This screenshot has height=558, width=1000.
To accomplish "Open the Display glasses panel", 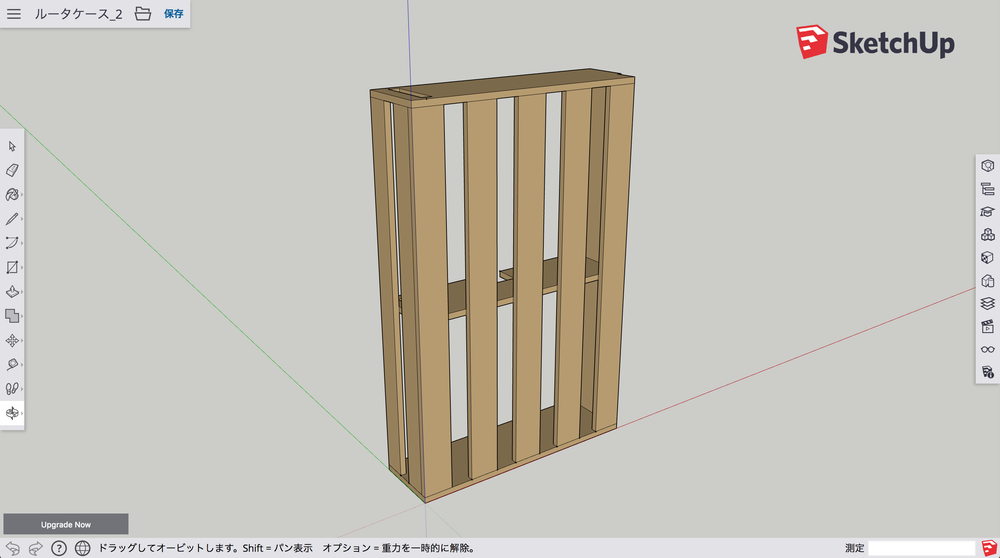I will (987, 349).
